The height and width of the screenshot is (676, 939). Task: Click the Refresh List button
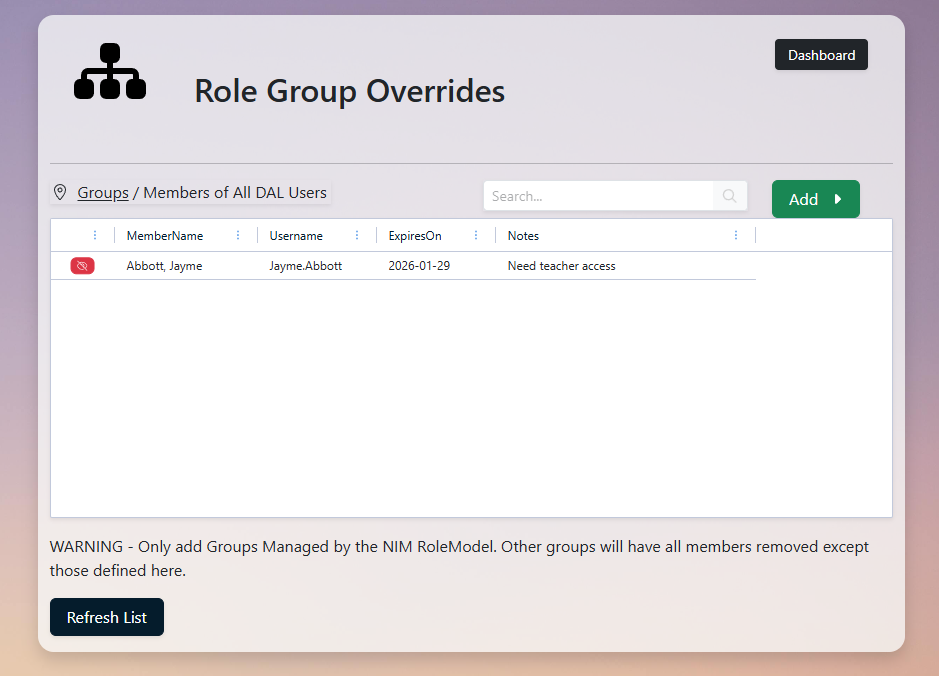(106, 617)
